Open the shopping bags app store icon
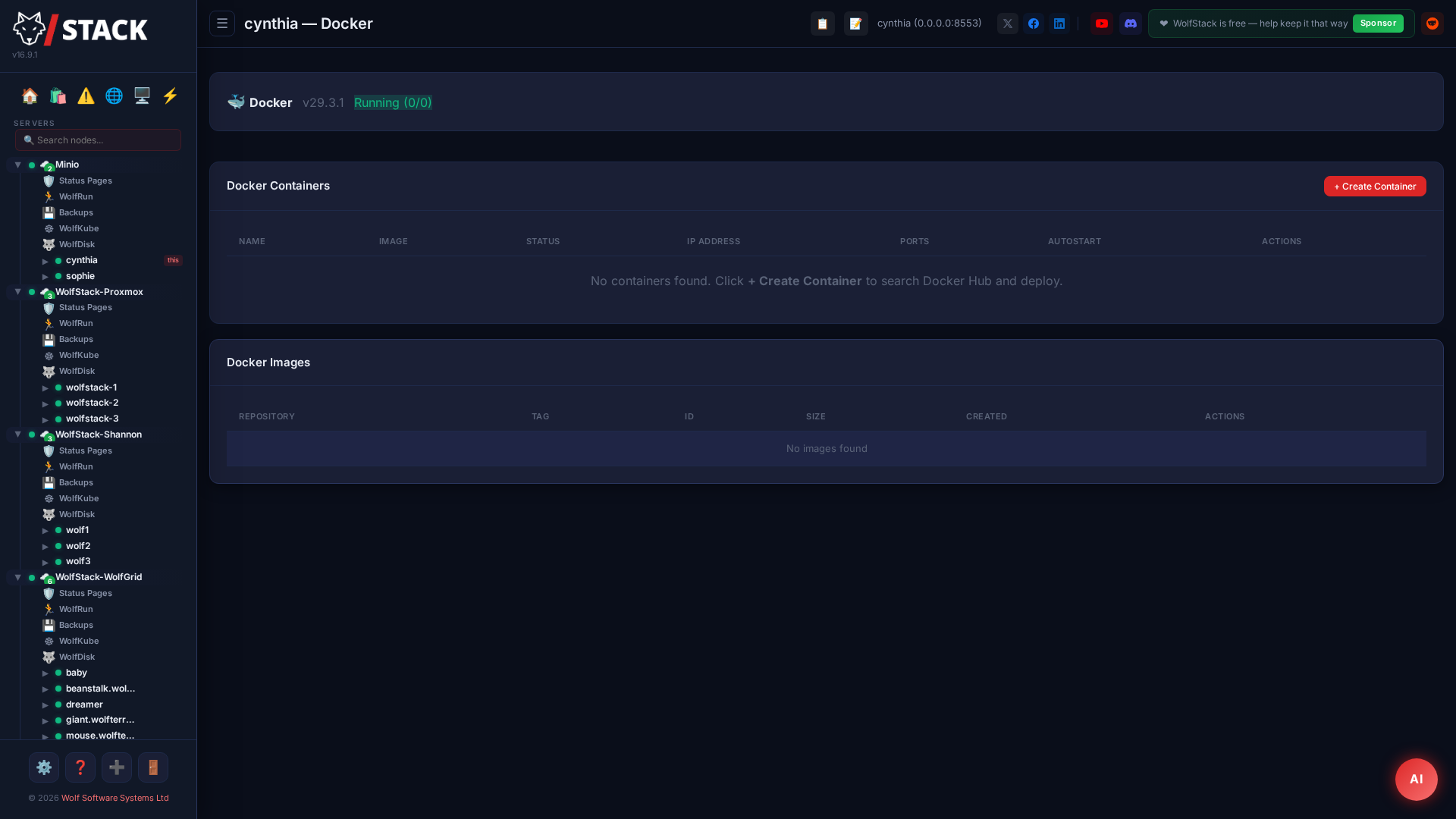This screenshot has height=819, width=1456. point(58,96)
